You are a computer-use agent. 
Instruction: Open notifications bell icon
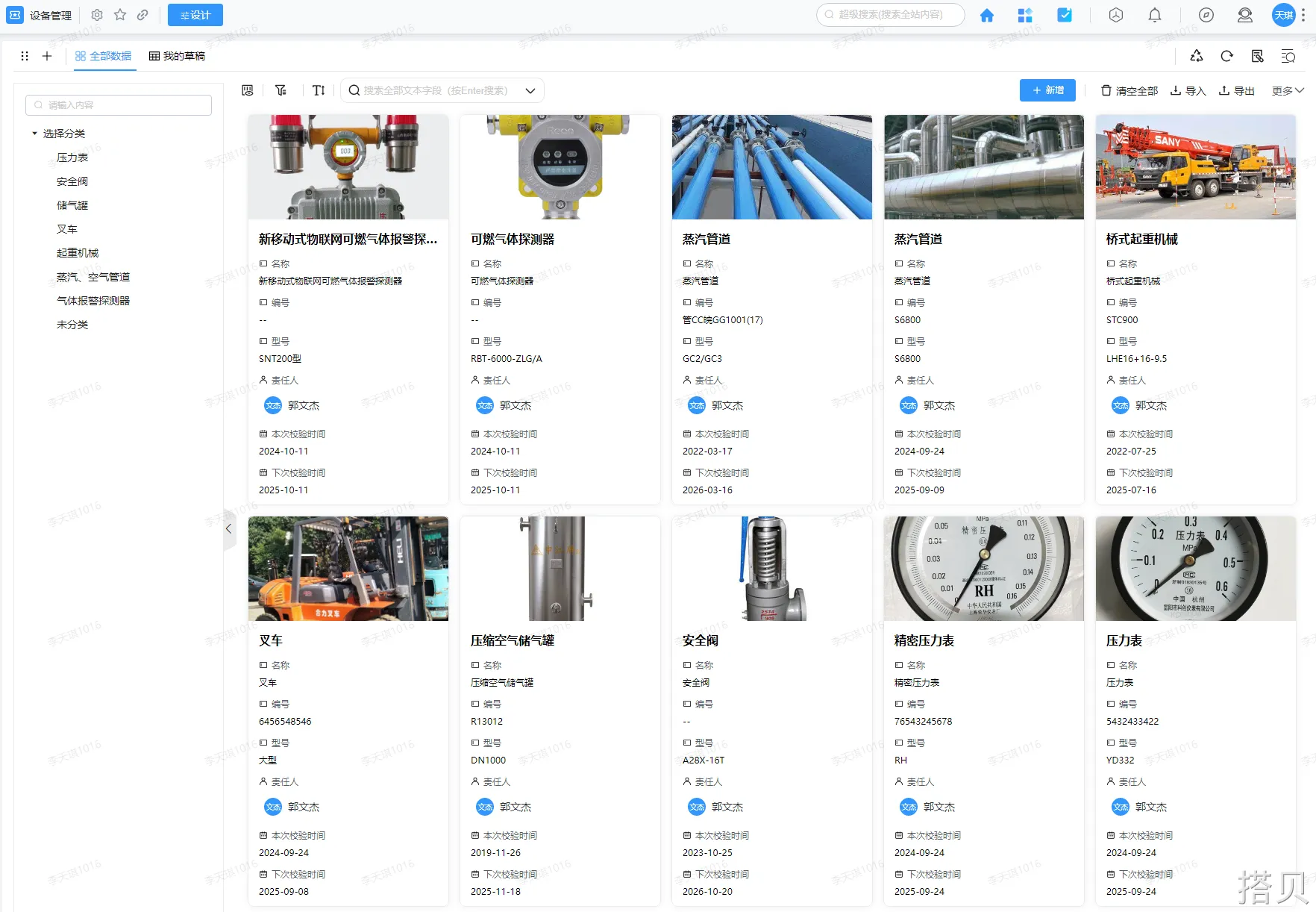click(1154, 16)
